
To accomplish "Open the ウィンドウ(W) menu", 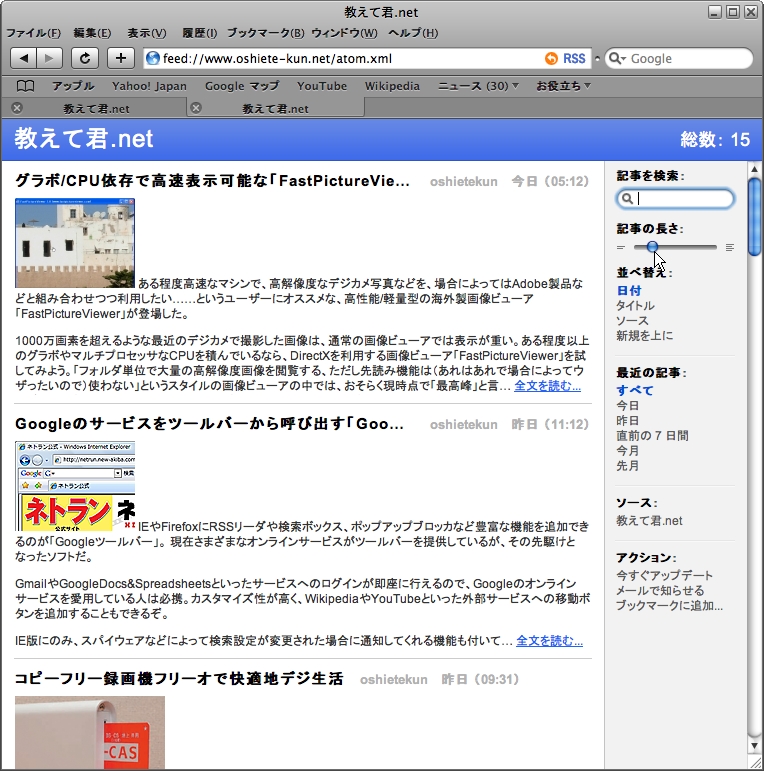I will 344,33.
